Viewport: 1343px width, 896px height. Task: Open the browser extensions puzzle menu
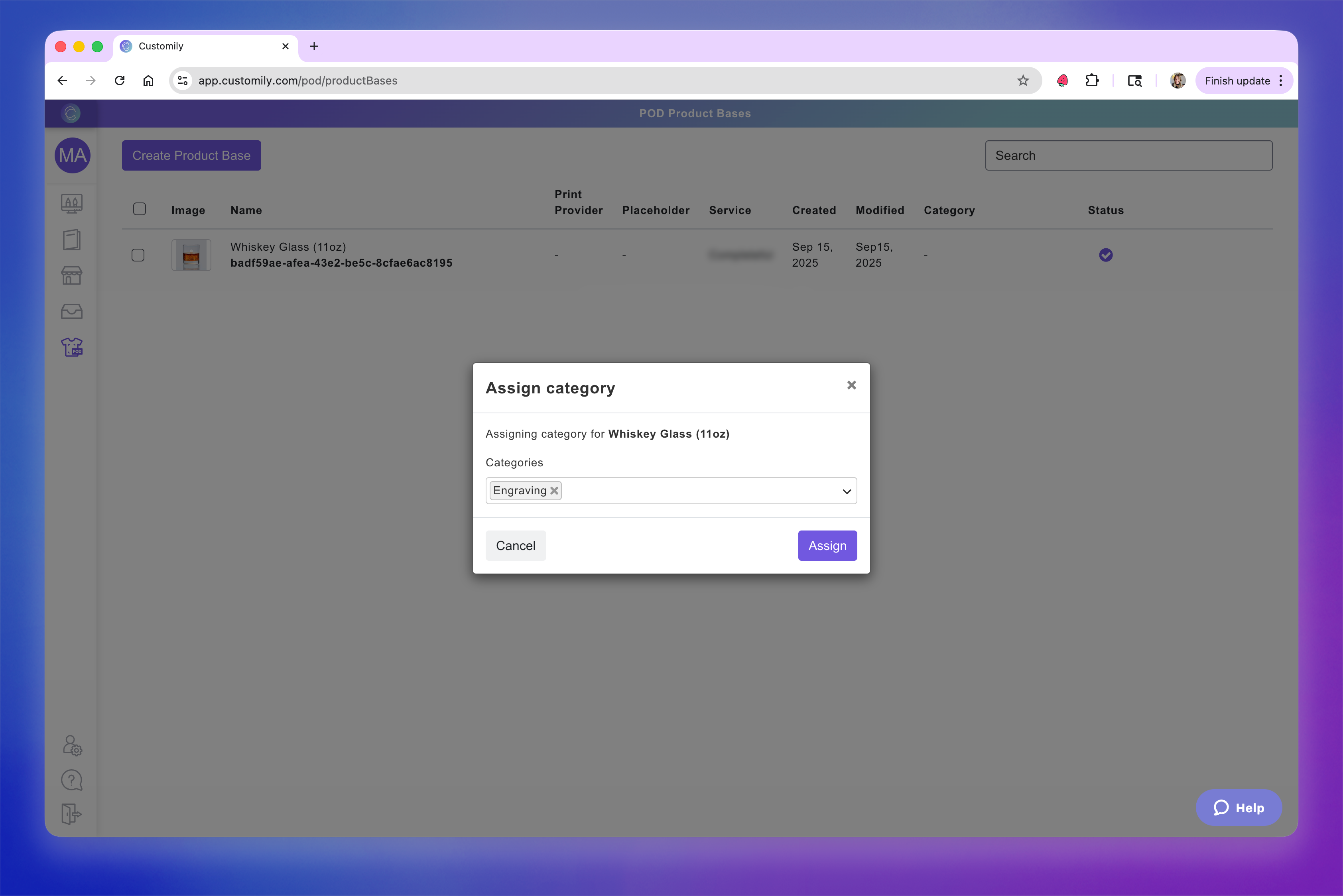[1092, 81]
